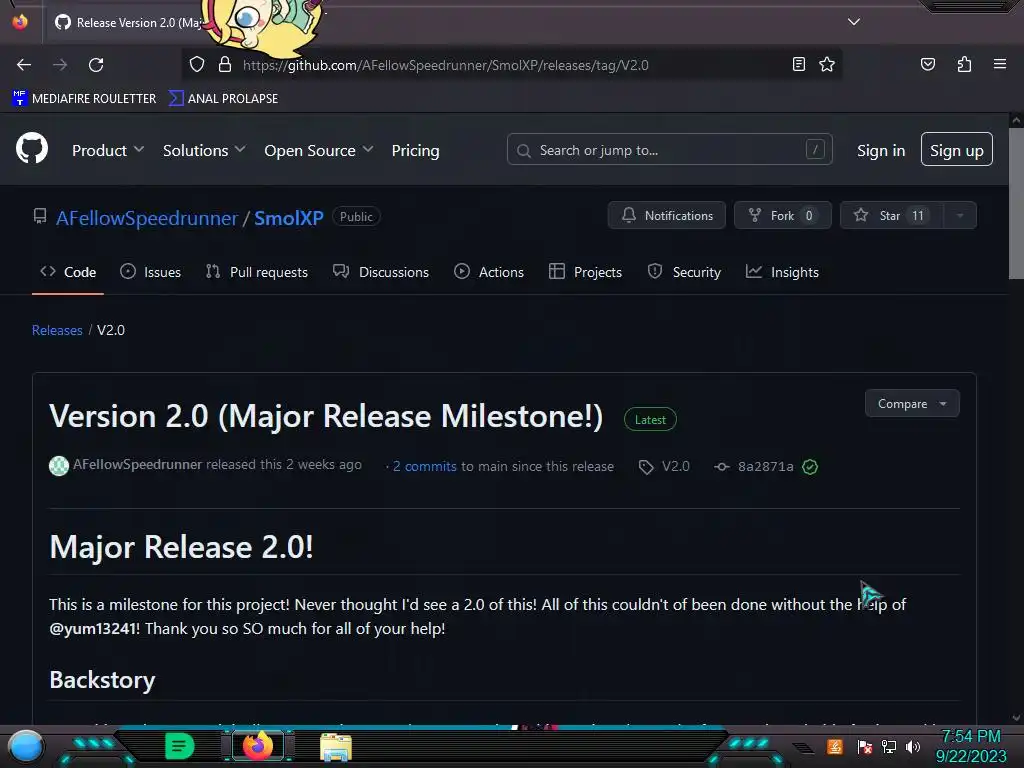The height and width of the screenshot is (768, 1024).
Task: Click the page vertical scrollbar thumb
Action: (x=1016, y=204)
